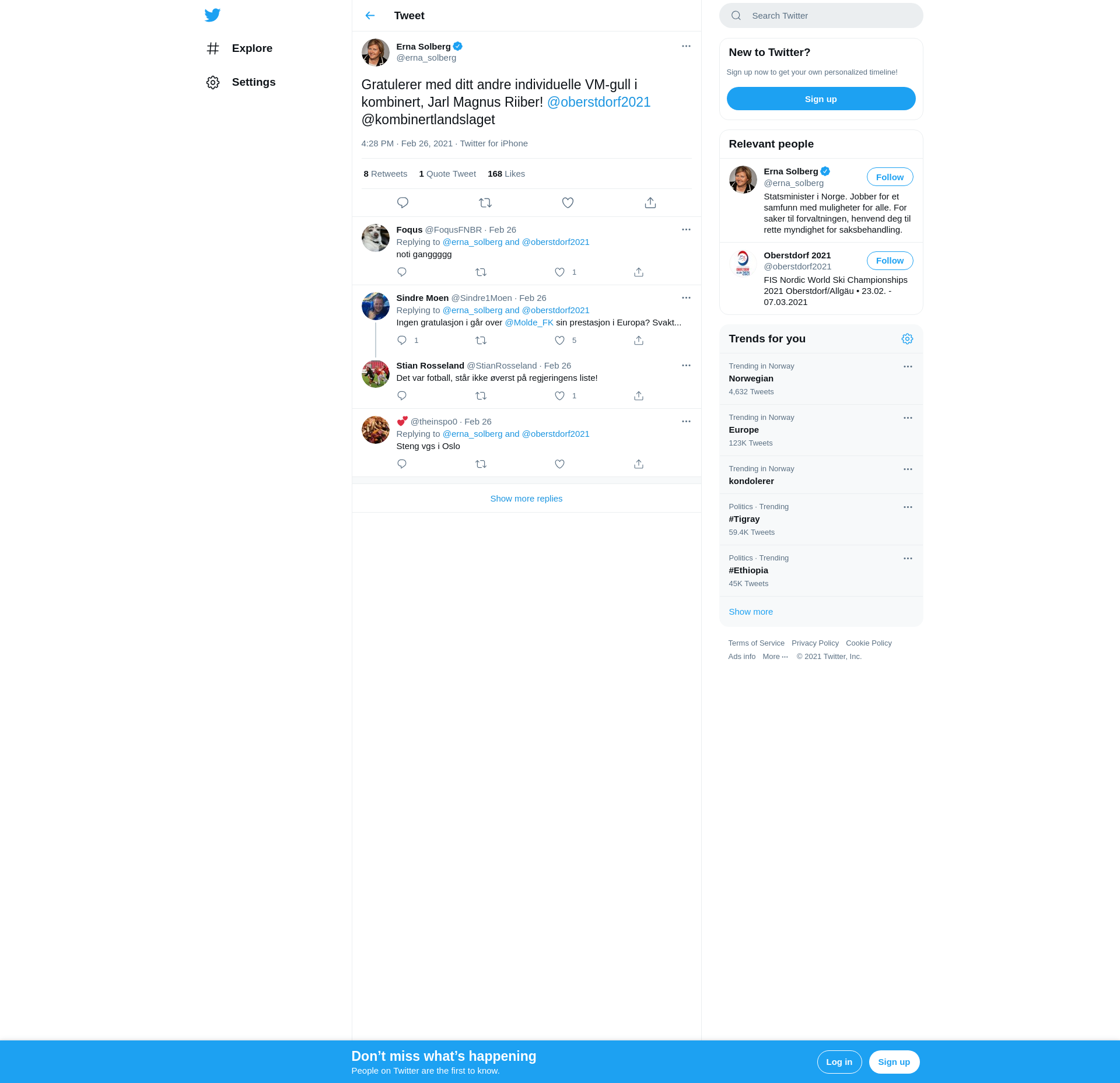
Task: Like @theinspo0's reply
Action: tap(559, 464)
